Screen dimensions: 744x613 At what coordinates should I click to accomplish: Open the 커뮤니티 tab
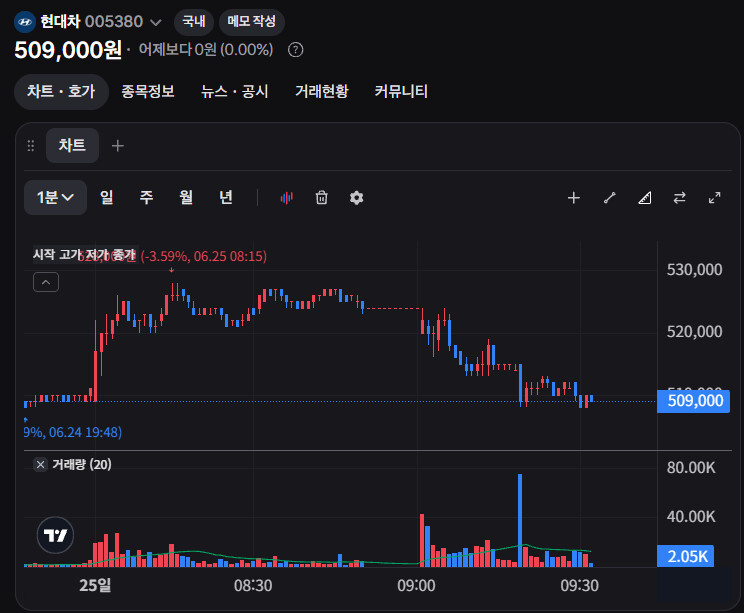(401, 91)
